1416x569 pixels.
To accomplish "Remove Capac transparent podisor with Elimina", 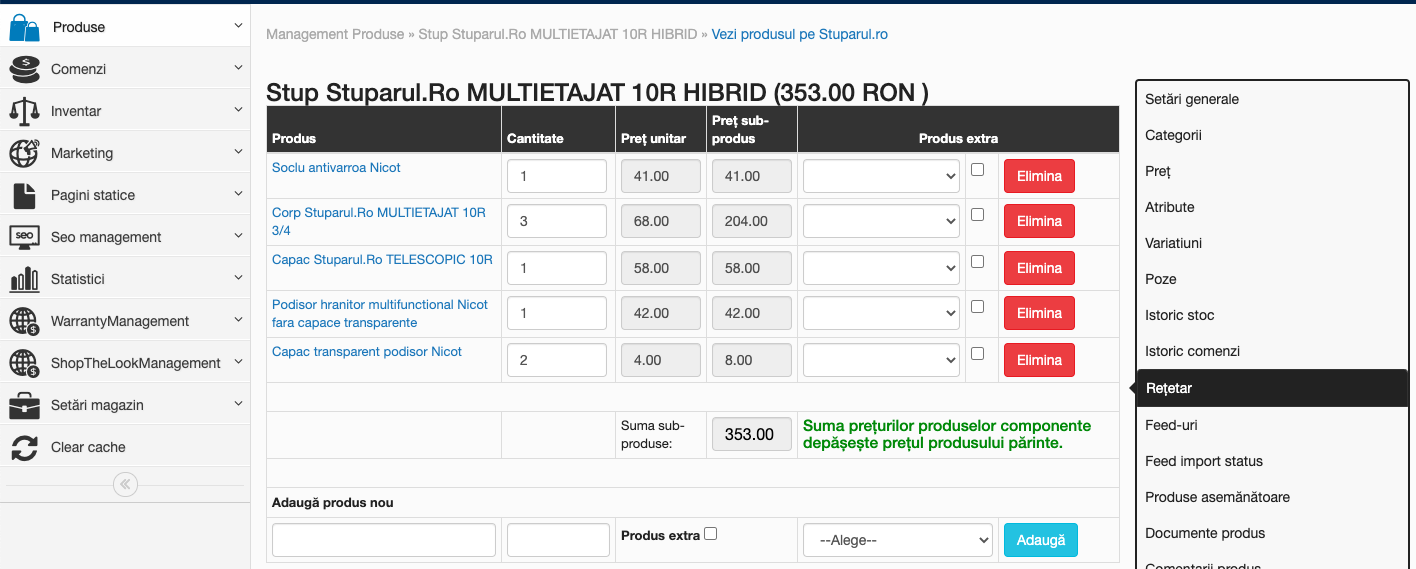I will 1039,360.
